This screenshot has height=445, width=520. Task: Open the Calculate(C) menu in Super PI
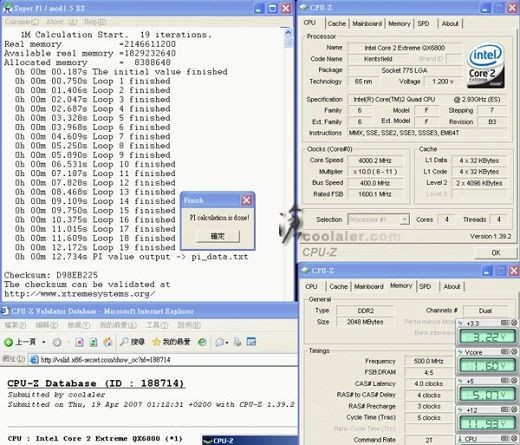click(22, 22)
